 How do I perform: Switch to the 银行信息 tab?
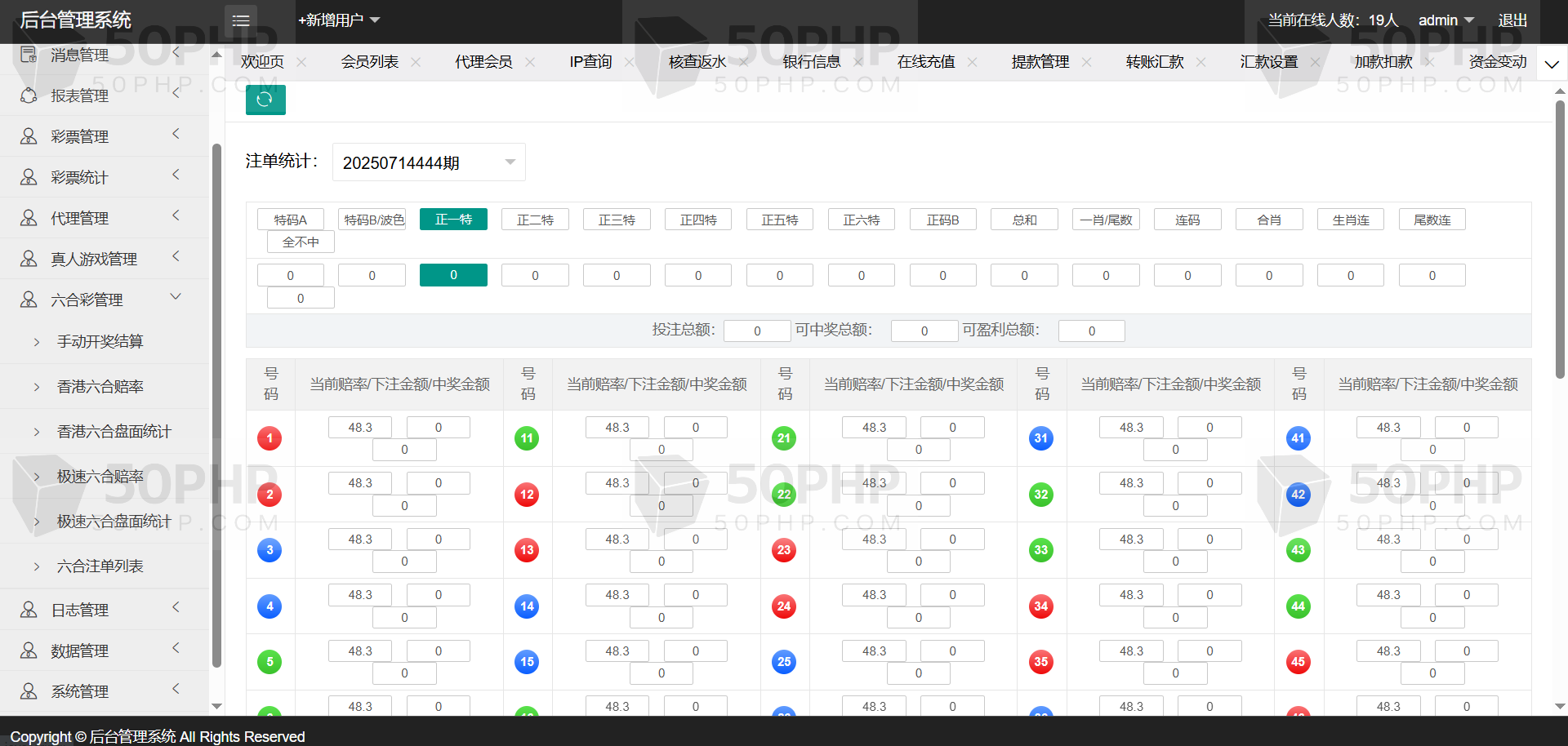point(811,62)
